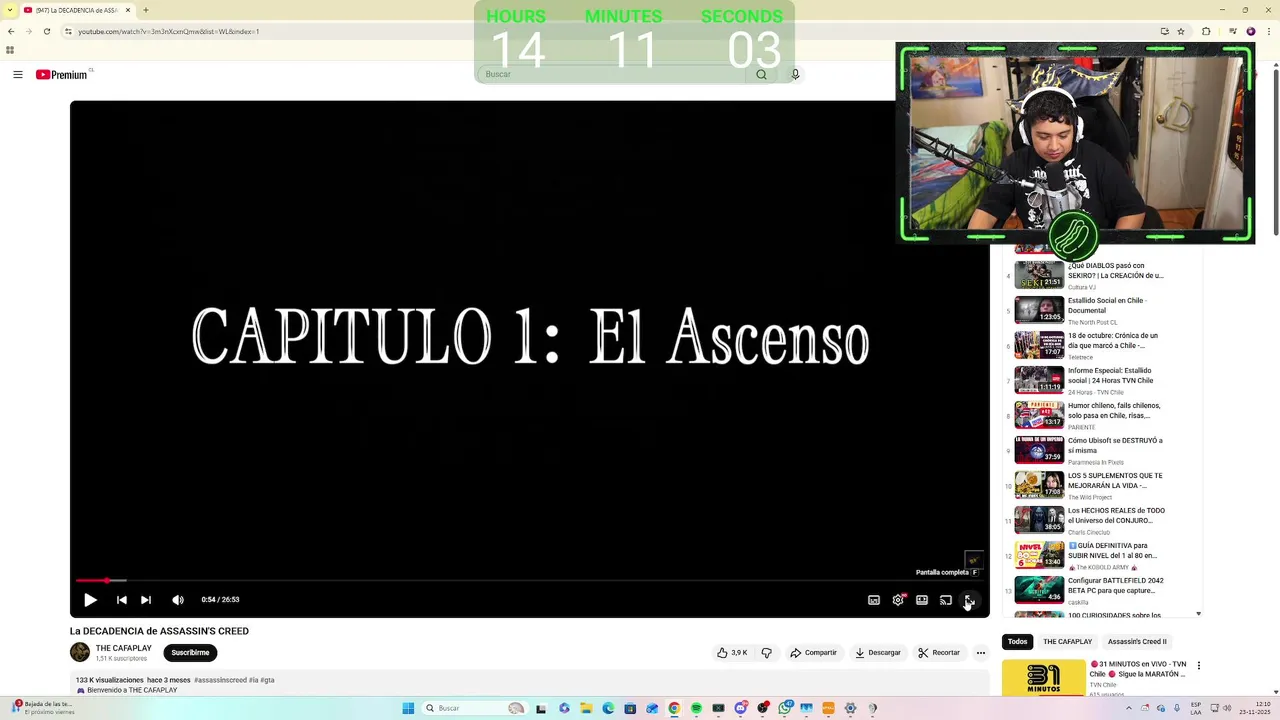Open playlist video ¿Qué DIABLOS pasó con SEKIRO?
This screenshot has height=720, width=1280.
(1116, 271)
